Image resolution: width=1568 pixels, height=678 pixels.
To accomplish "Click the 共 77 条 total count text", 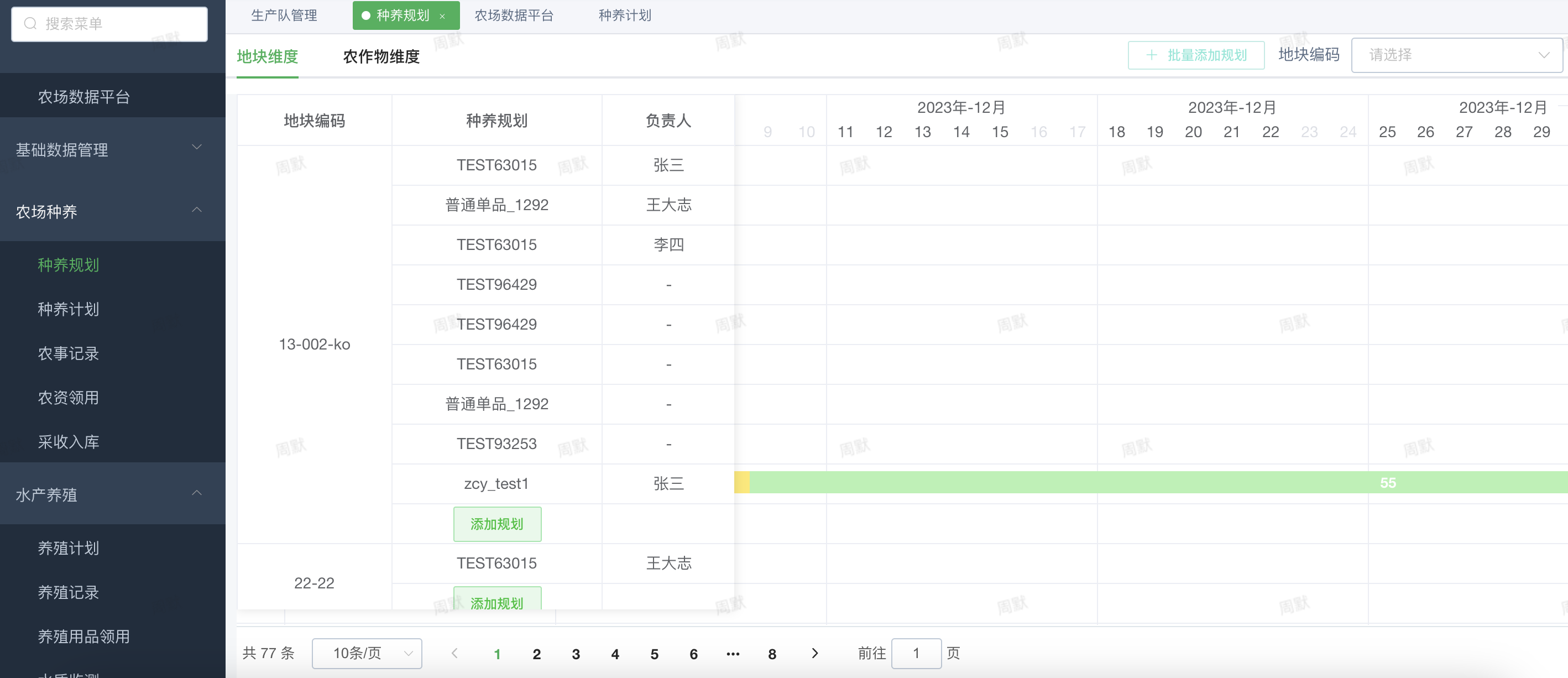I will [x=269, y=653].
